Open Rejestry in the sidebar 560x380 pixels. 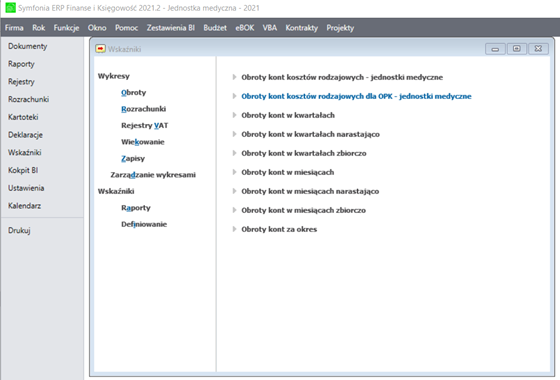(21, 82)
